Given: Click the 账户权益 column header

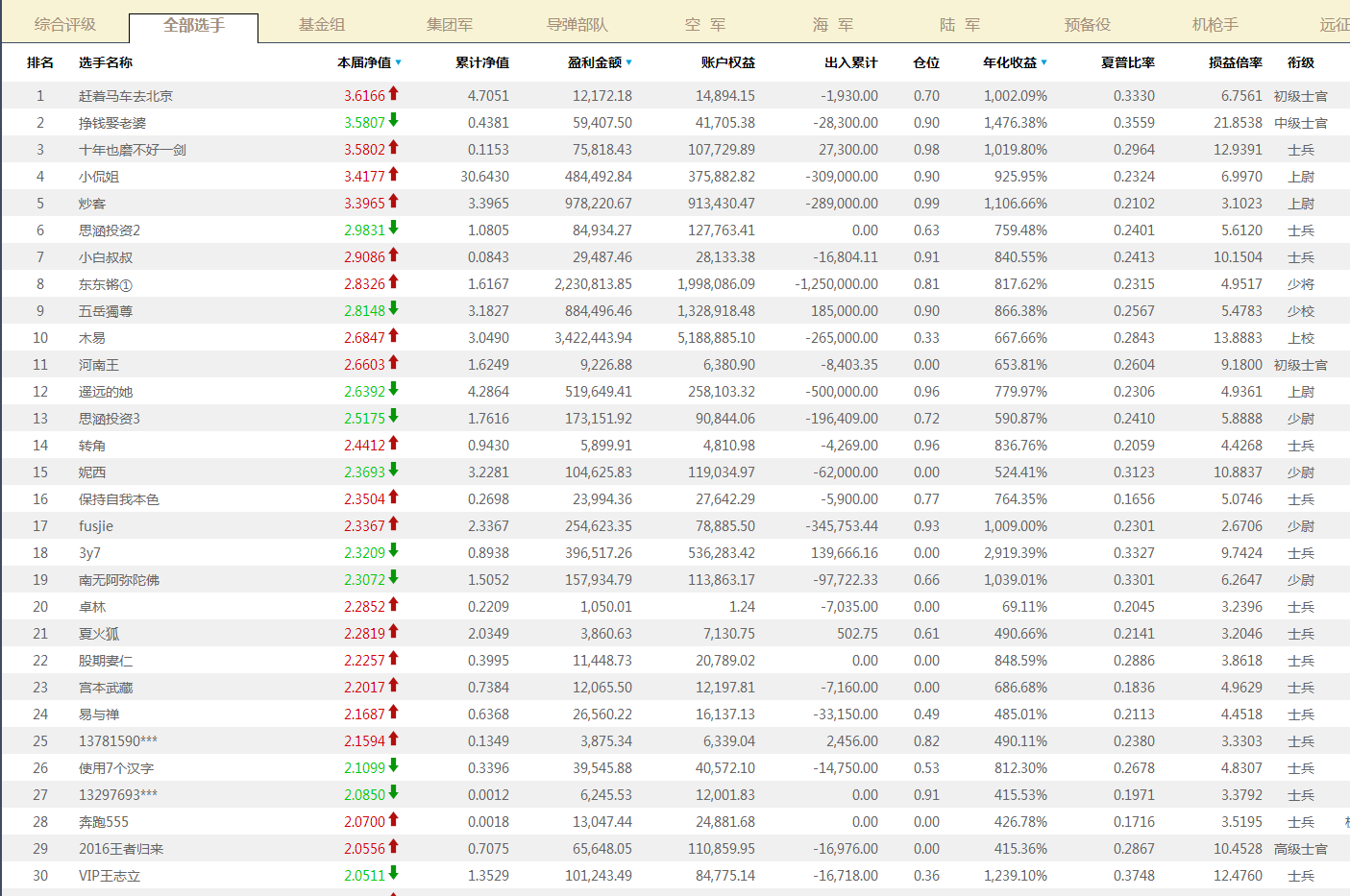Looking at the screenshot, I should coord(728,62).
